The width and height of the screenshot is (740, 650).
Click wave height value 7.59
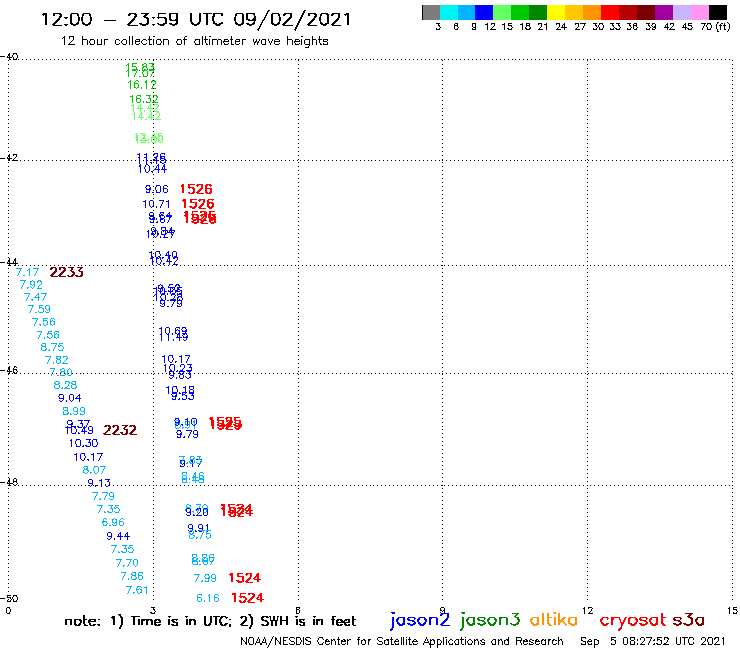point(39,309)
